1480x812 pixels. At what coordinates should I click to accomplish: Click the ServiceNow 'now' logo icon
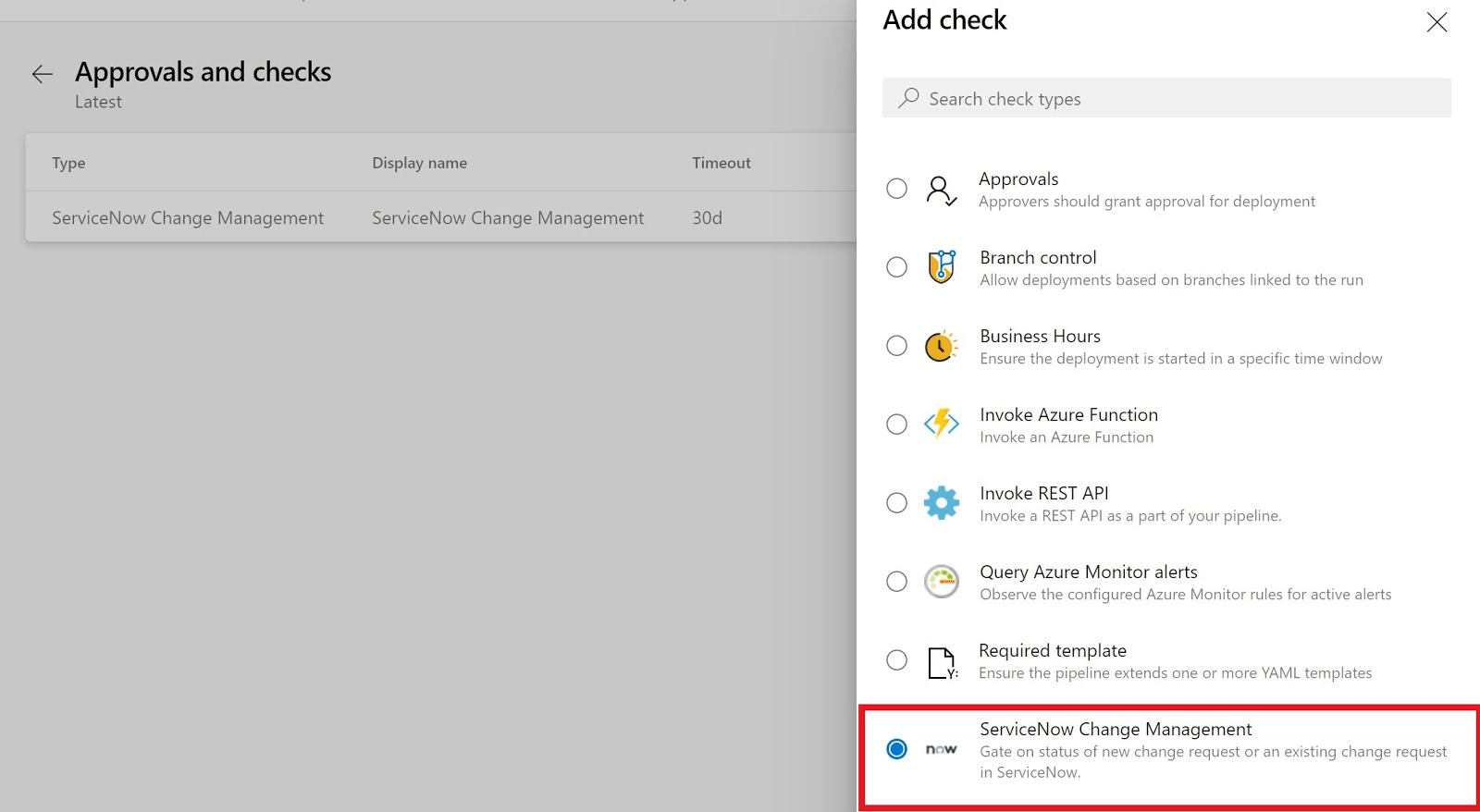[942, 749]
